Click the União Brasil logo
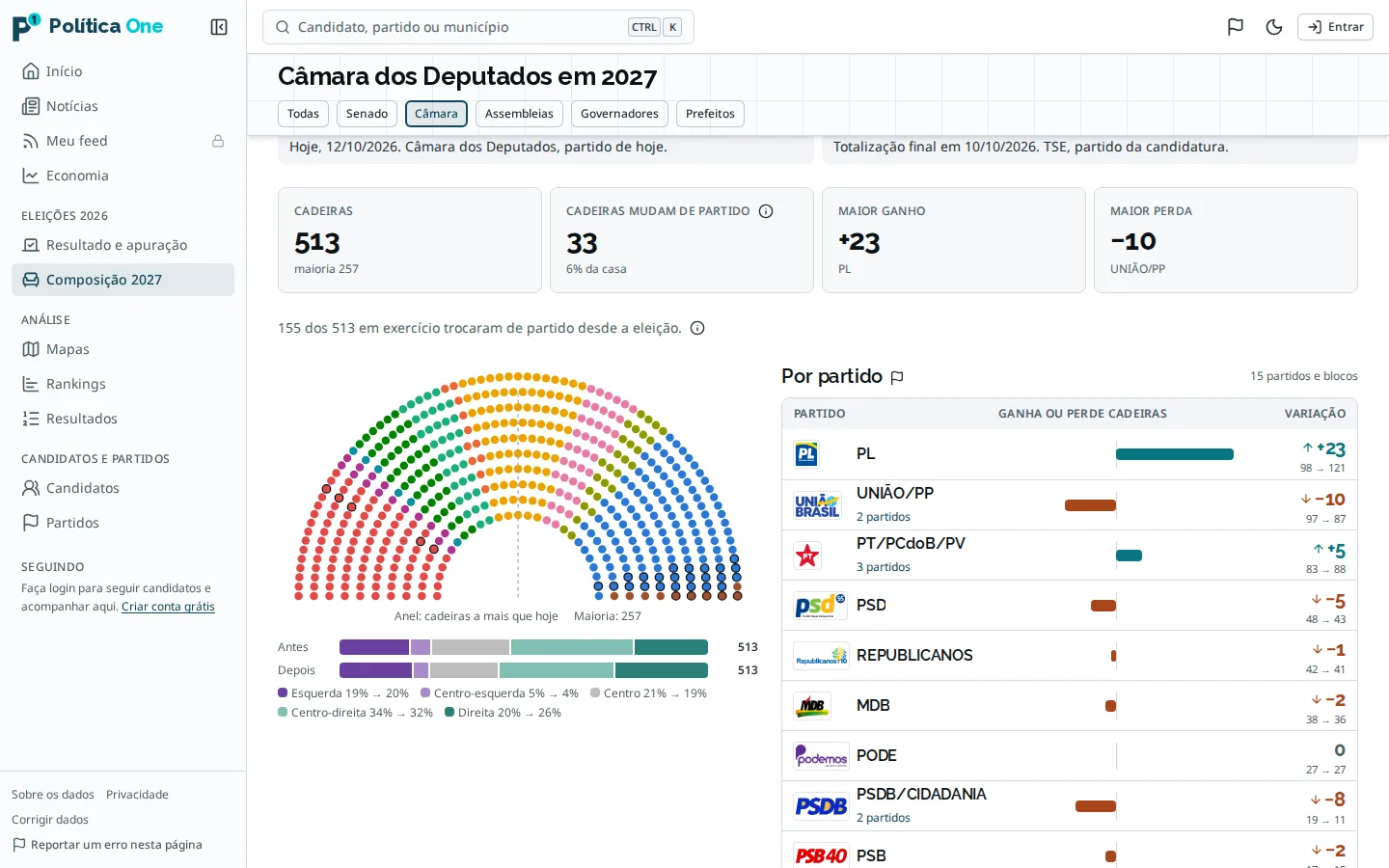 point(817,505)
